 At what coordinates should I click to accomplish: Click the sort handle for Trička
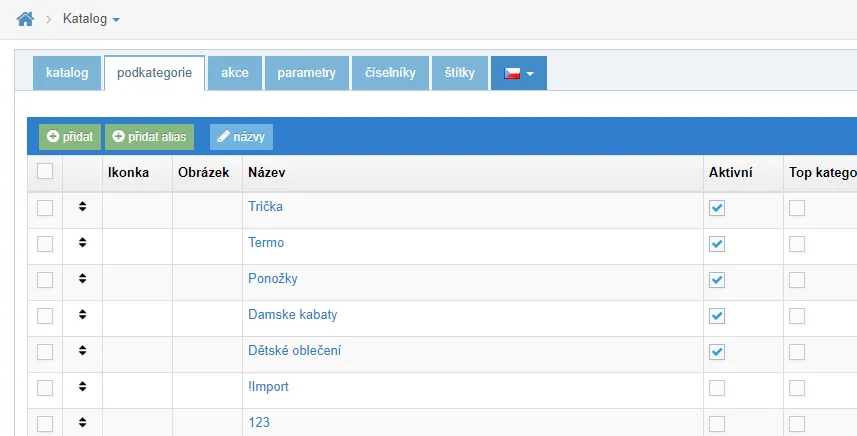83,206
